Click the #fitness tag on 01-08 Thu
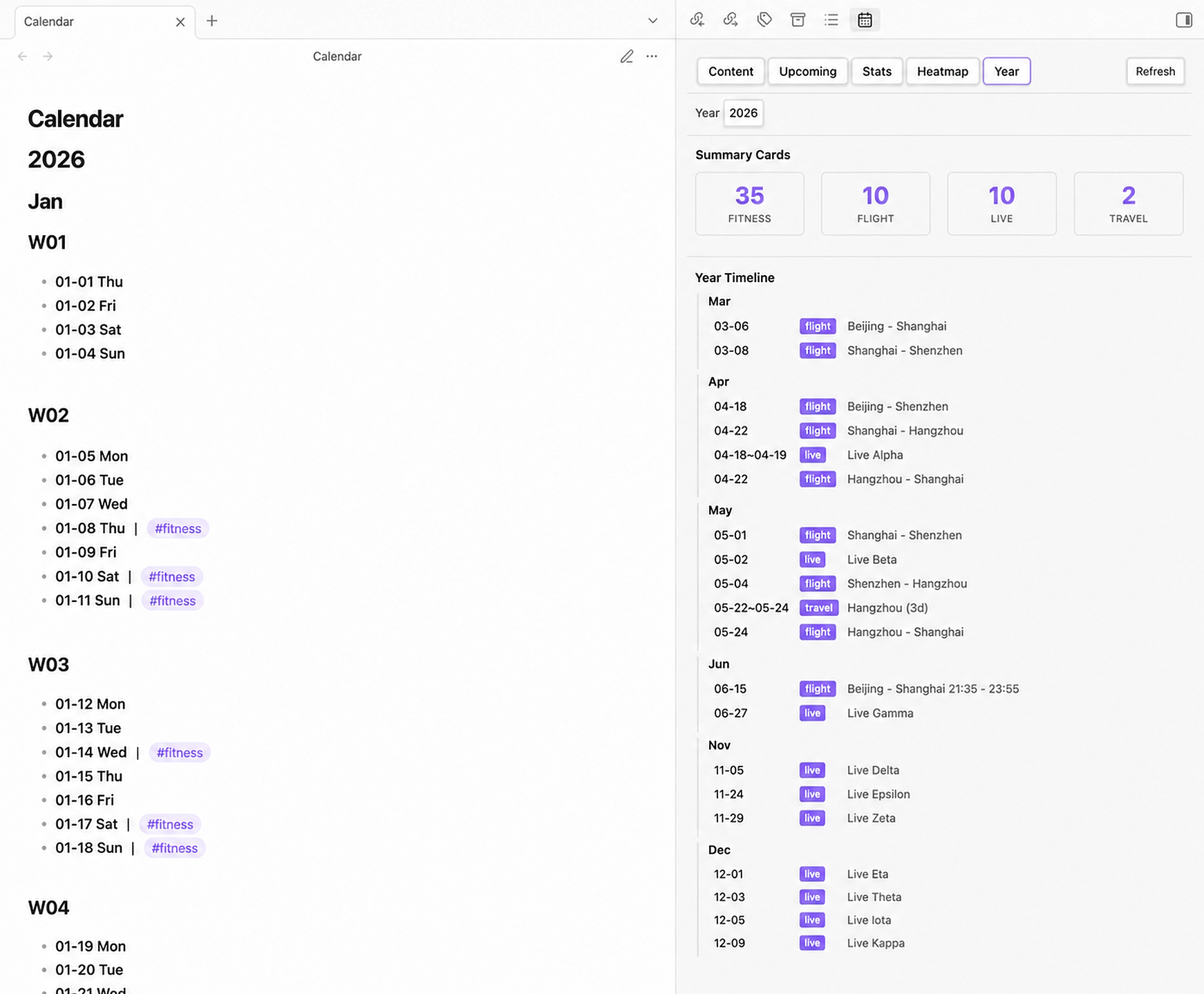 pos(178,529)
